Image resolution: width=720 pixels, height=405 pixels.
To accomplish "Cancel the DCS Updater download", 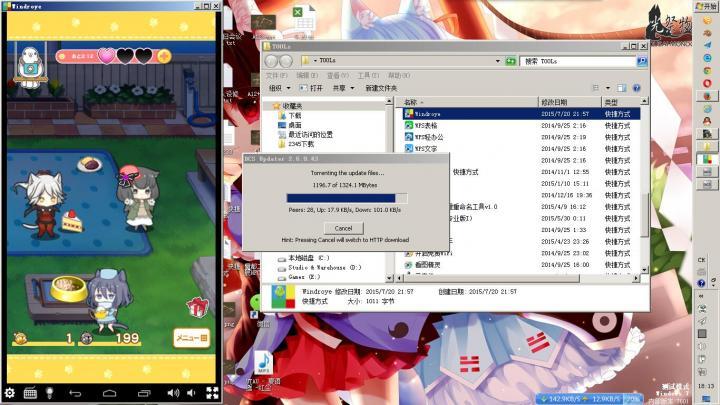I will point(343,228).
